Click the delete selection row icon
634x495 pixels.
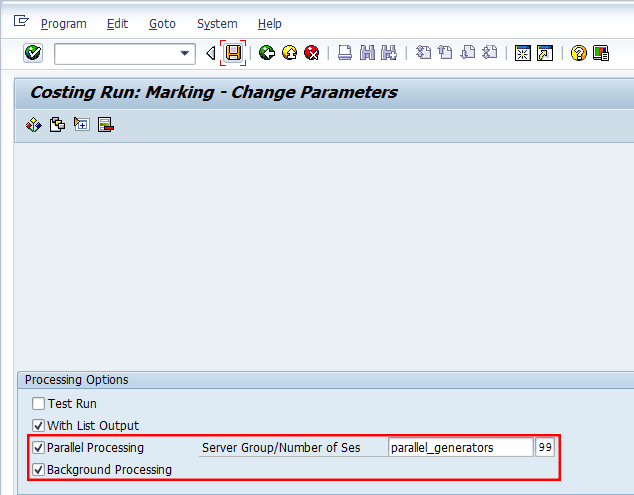click(106, 125)
